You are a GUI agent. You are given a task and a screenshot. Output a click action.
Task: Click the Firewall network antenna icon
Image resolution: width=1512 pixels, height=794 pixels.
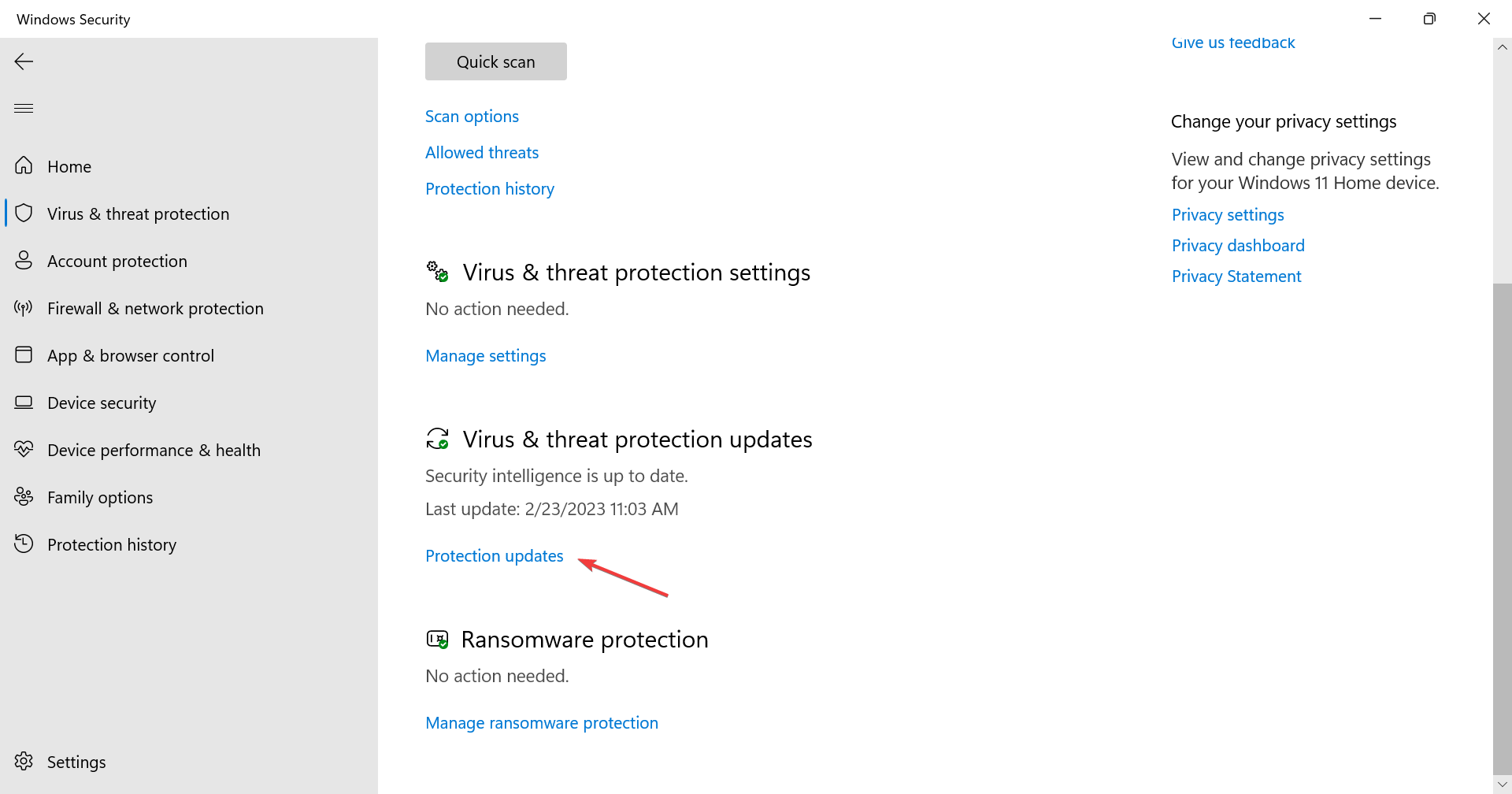point(24,307)
